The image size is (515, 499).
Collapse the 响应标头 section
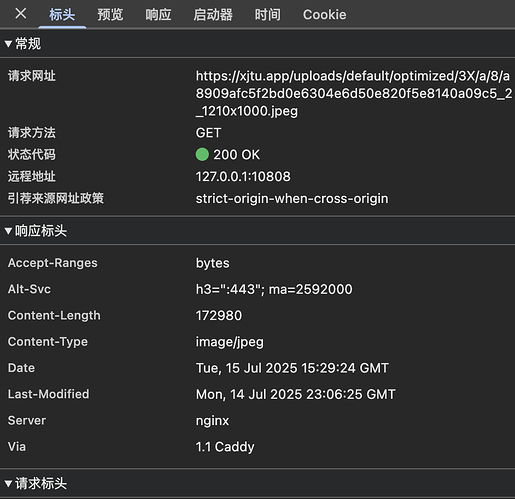[x=8, y=231]
